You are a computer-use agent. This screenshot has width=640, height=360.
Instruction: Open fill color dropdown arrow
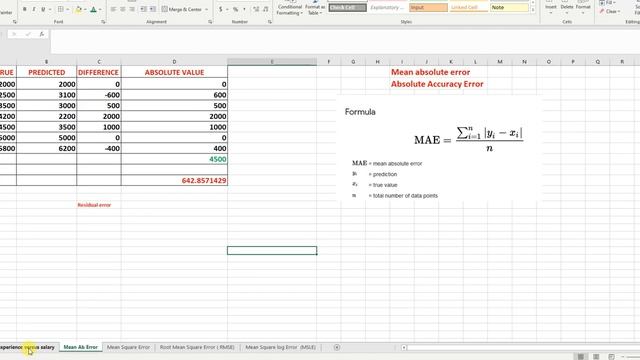click(85, 9)
